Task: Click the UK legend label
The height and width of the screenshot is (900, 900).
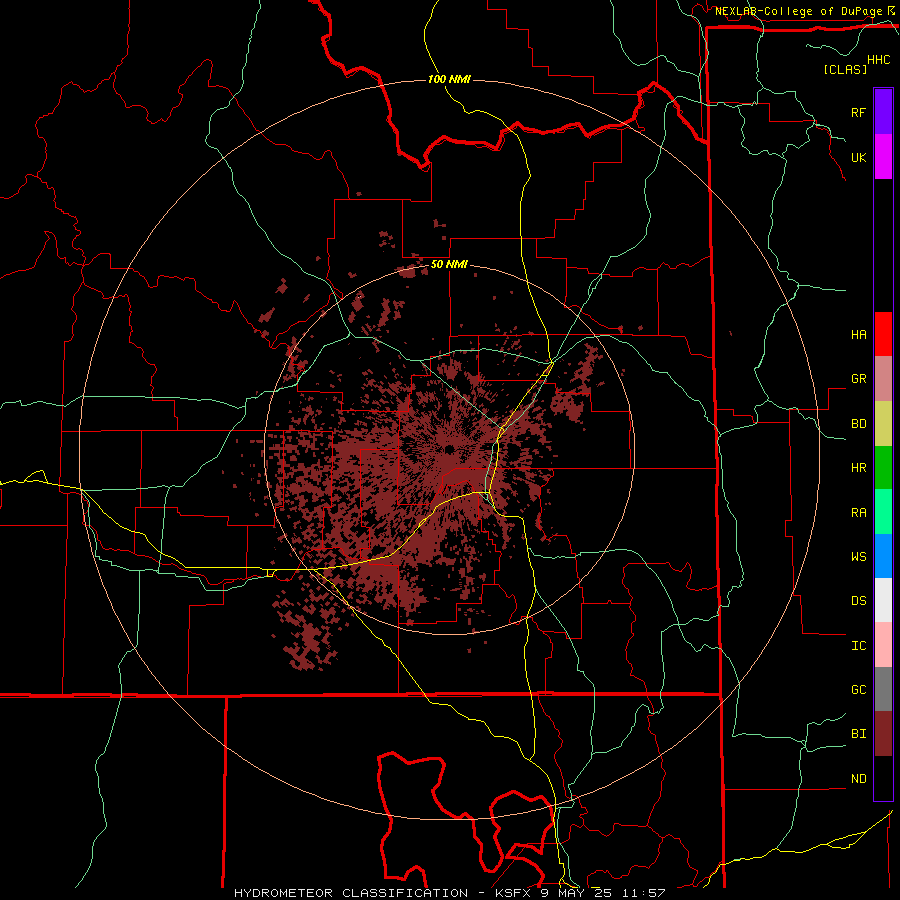Action: tap(858, 157)
